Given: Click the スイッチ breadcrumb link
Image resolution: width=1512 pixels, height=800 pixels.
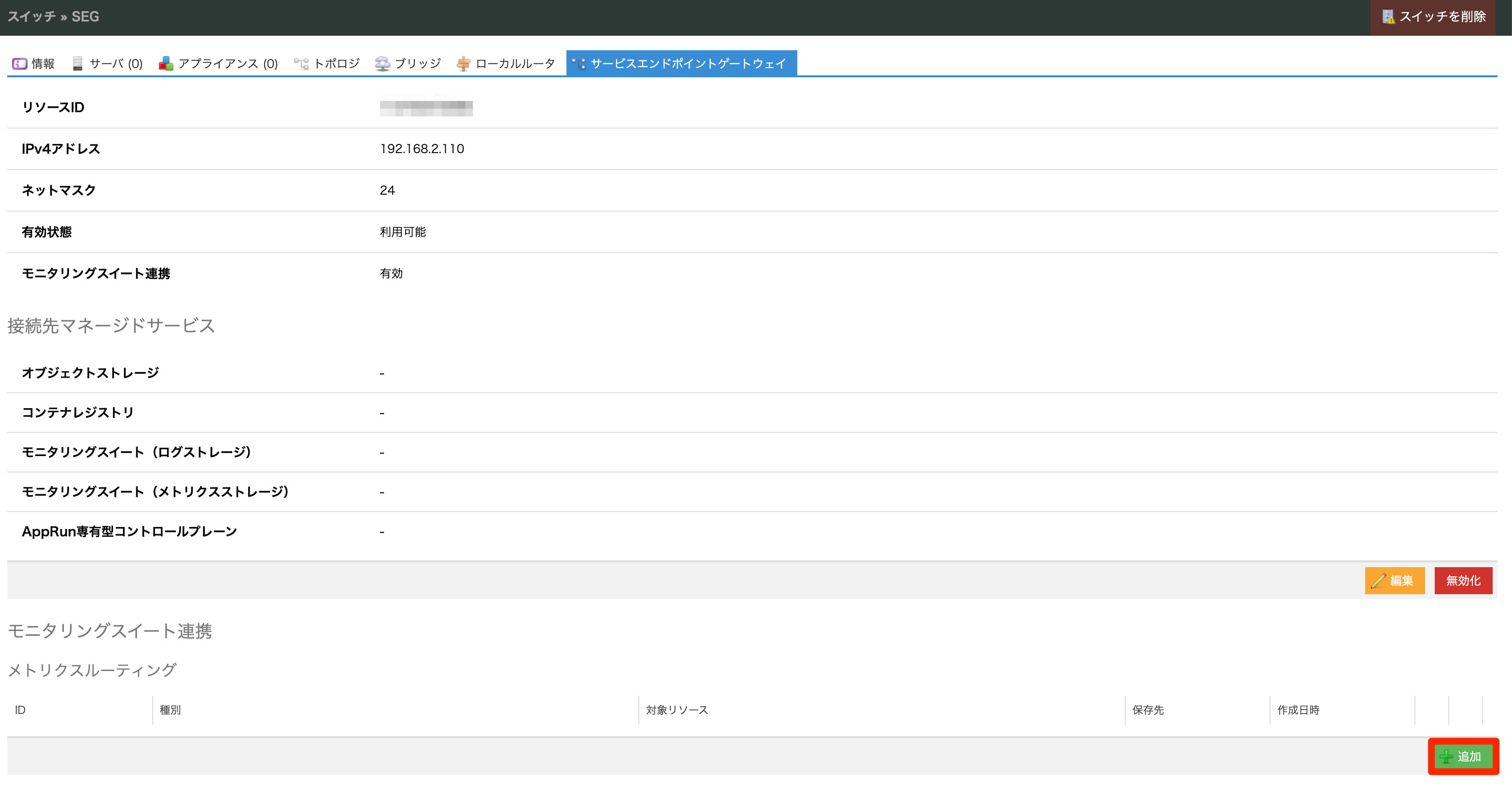Looking at the screenshot, I should click(x=31, y=16).
